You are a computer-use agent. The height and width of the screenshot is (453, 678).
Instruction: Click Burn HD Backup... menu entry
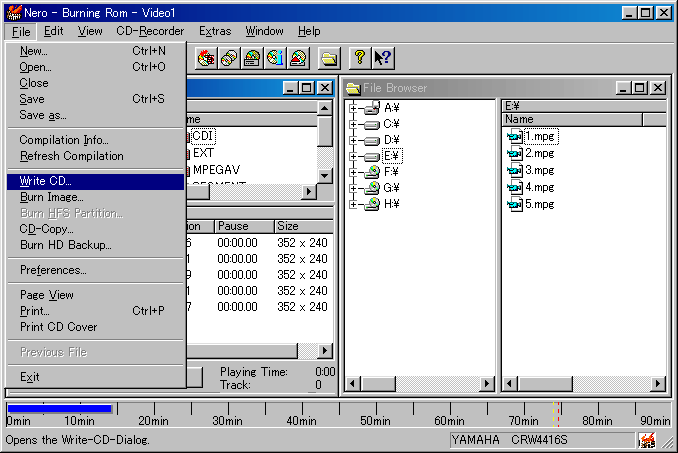[x=96, y=245]
